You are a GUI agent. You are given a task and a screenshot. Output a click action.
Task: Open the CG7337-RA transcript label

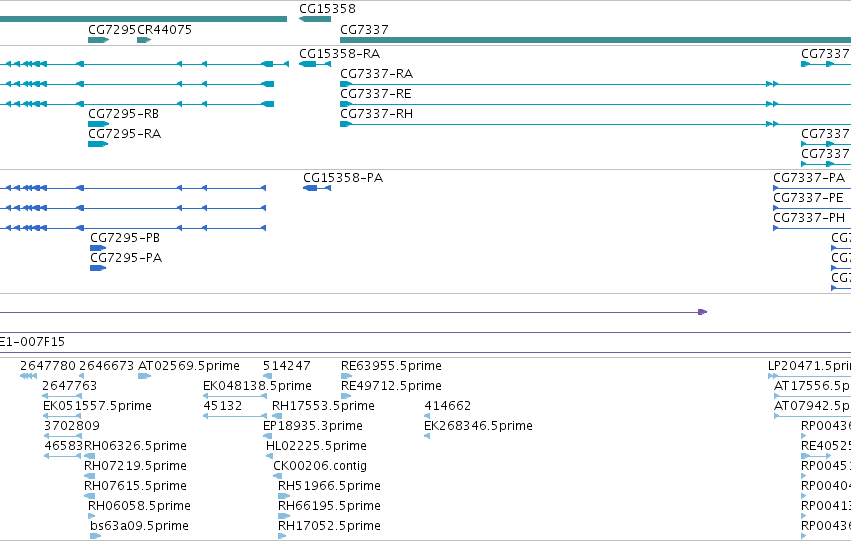[377, 74]
